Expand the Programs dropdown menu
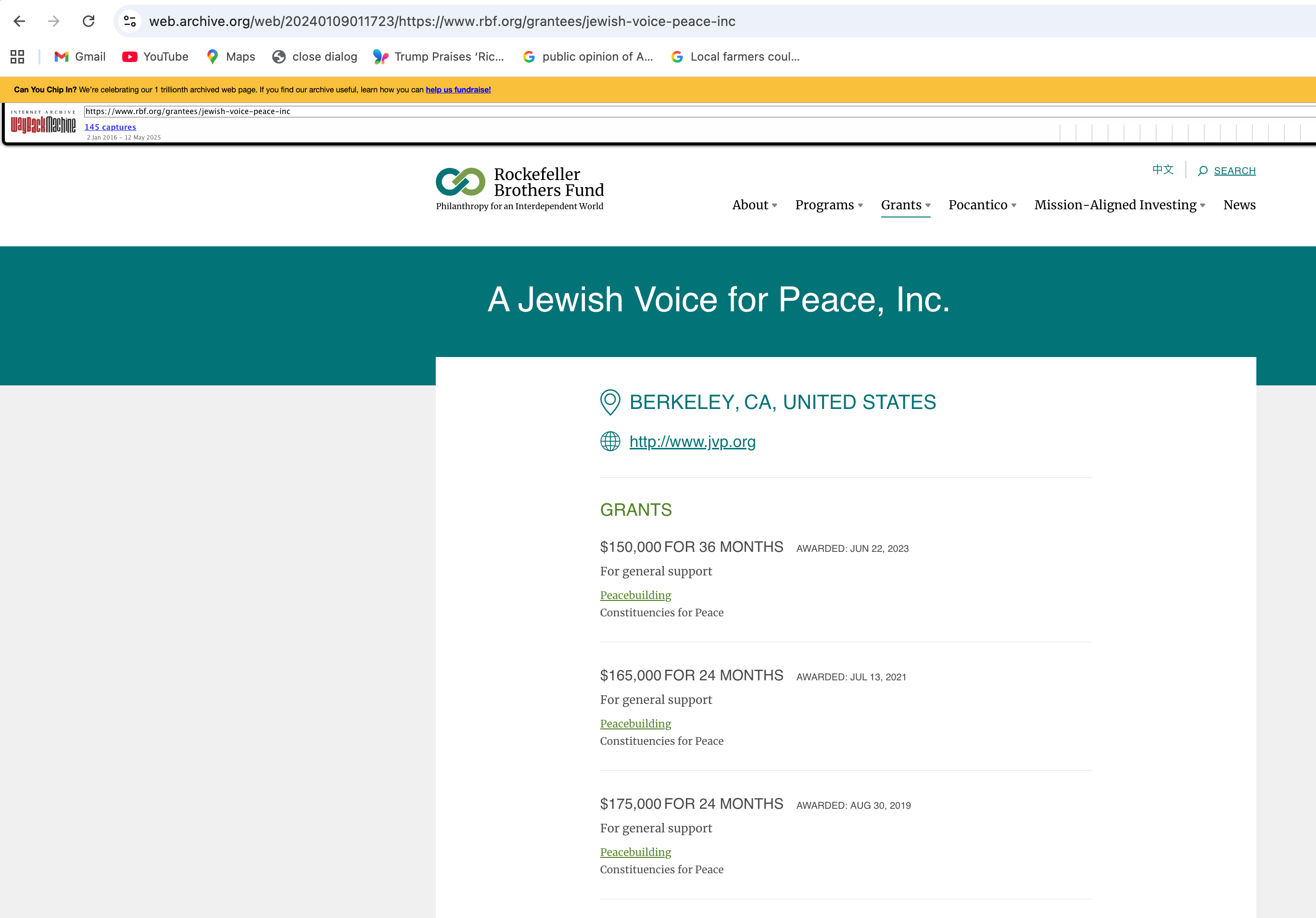Viewport: 1316px width, 918px height. point(829,204)
